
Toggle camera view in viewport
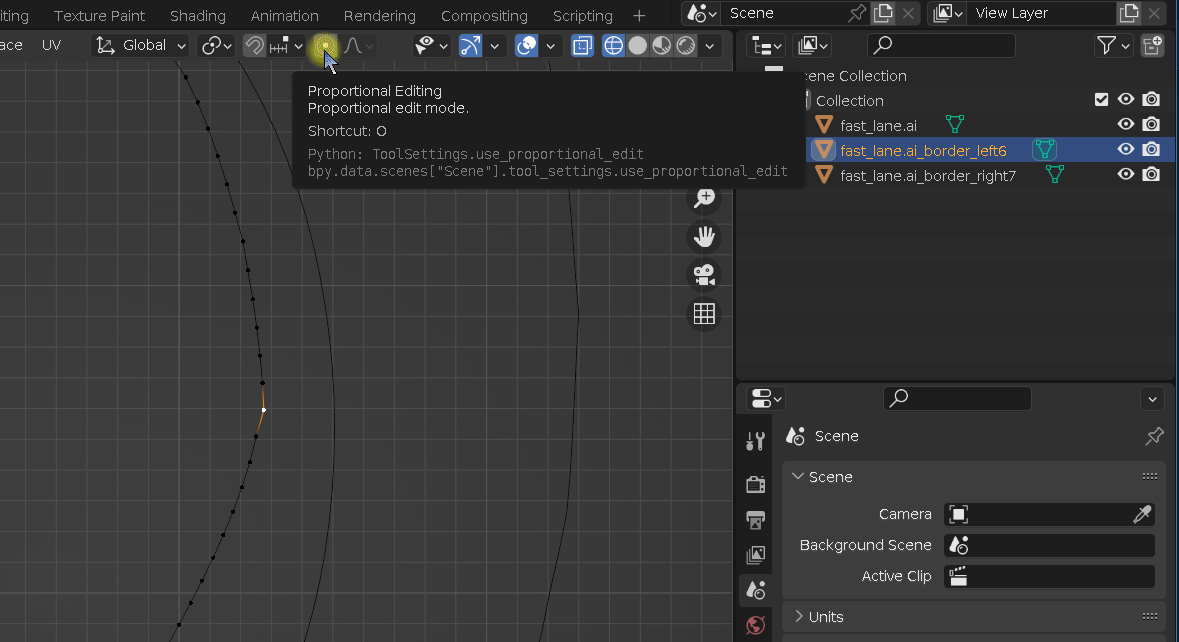point(704,274)
